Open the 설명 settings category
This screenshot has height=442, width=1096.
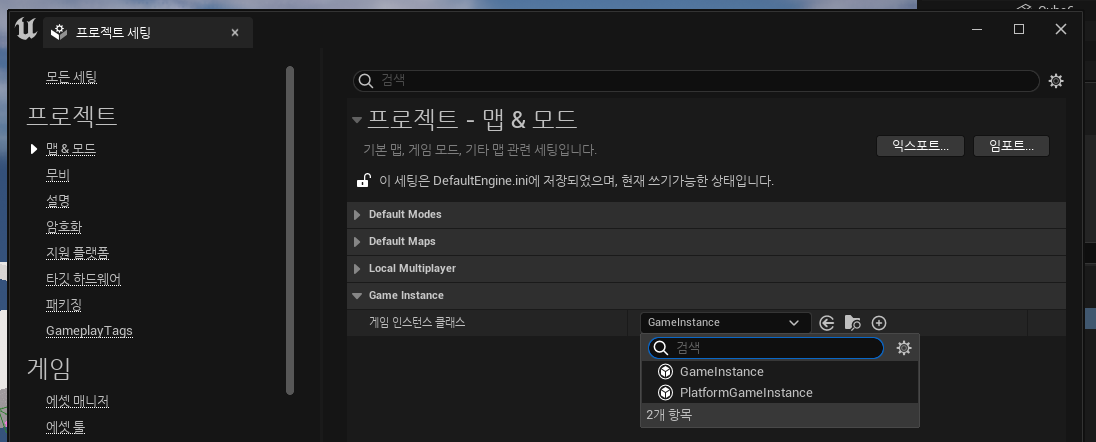point(57,200)
